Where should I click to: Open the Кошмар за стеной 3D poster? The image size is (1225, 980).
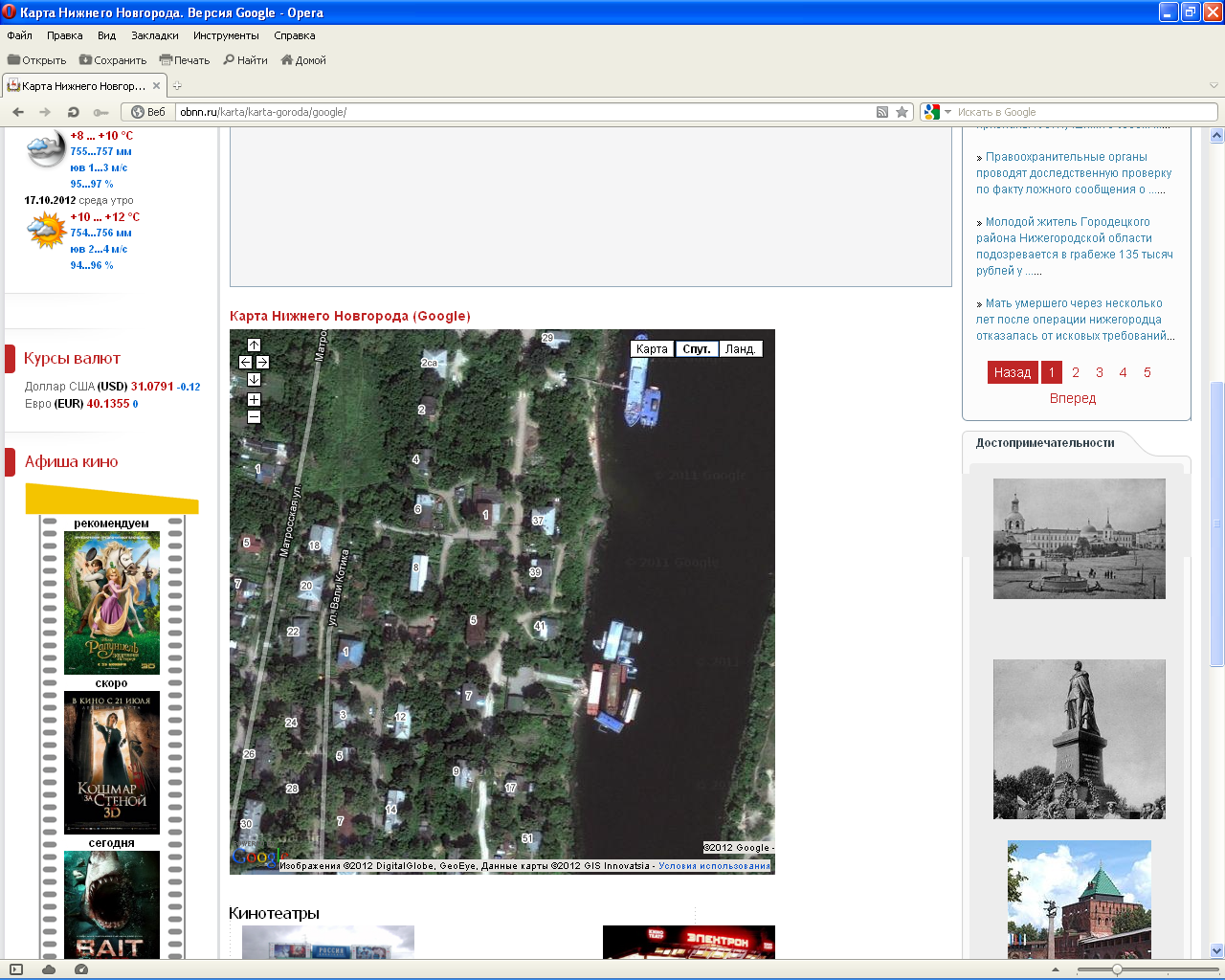(112, 763)
